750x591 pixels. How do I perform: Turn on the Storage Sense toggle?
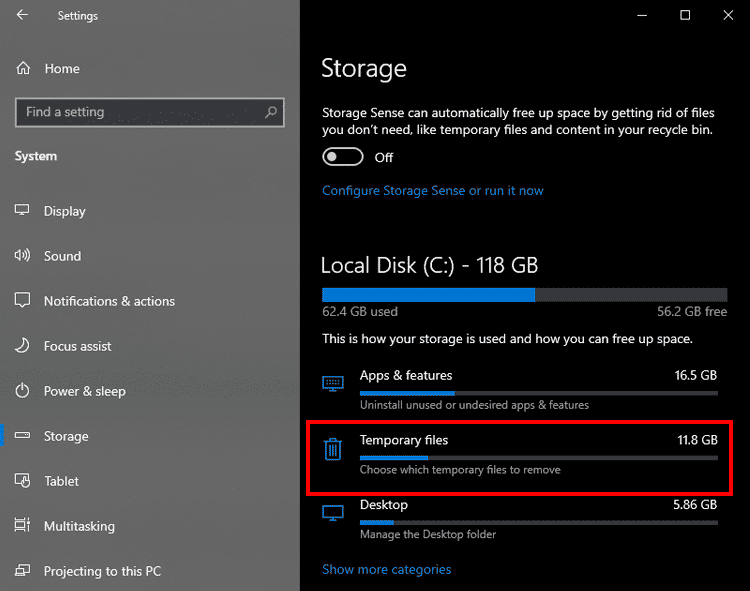click(x=342, y=157)
